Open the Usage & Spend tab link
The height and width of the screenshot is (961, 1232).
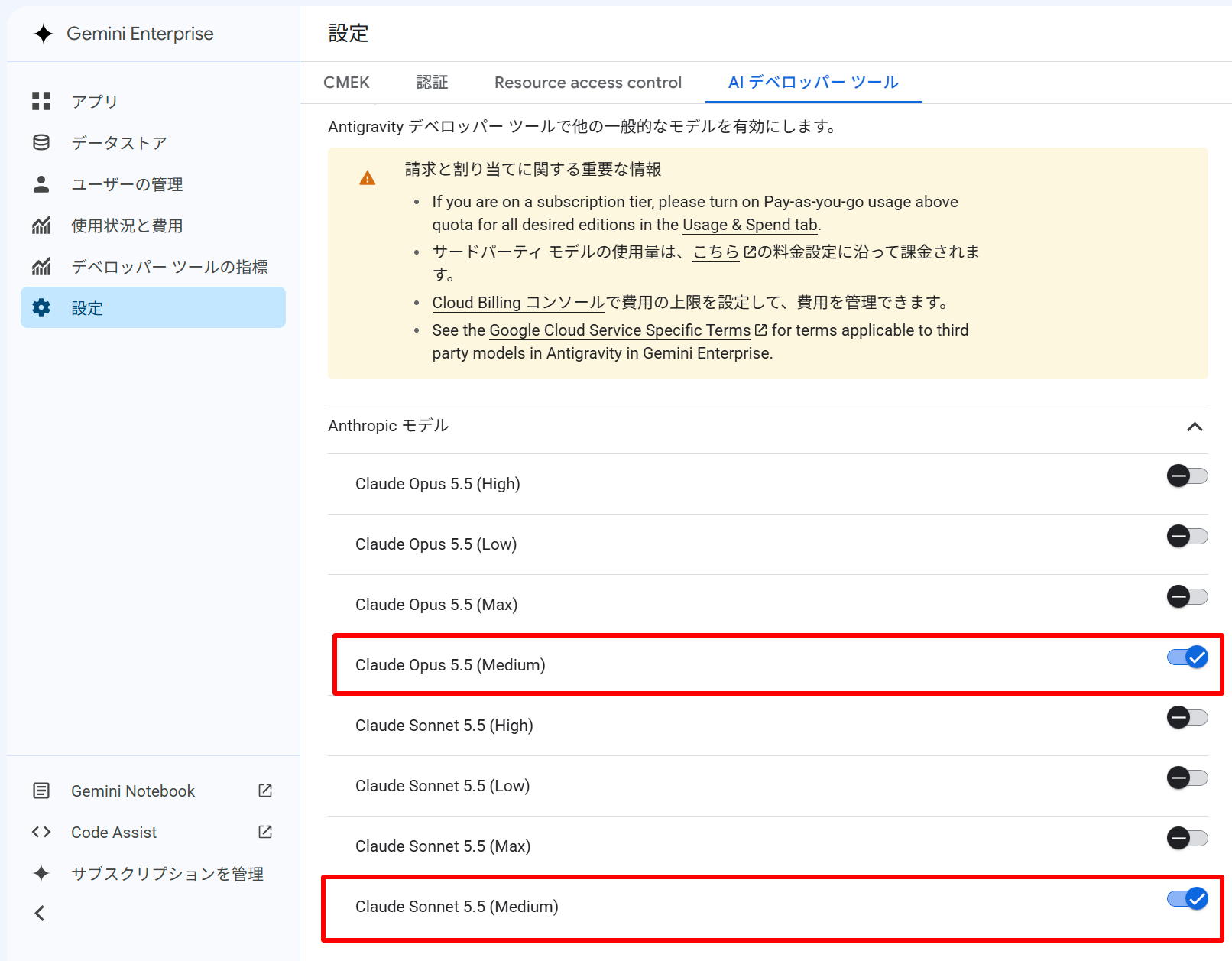[750, 225]
